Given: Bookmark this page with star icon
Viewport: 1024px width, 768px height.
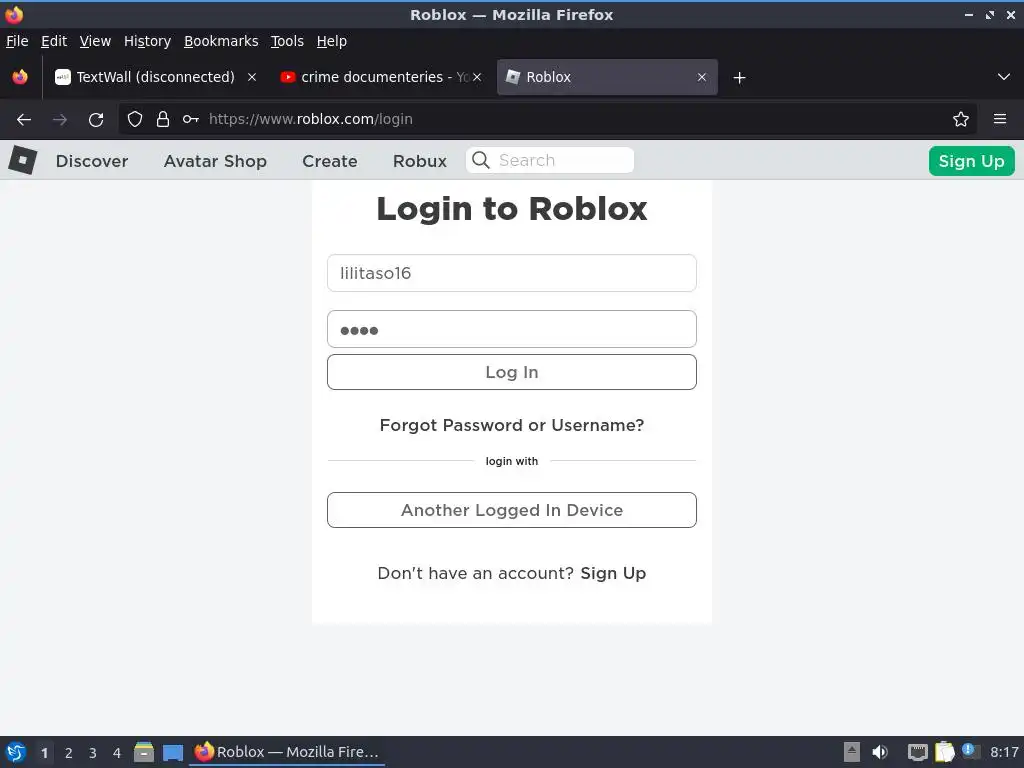Looking at the screenshot, I should point(961,119).
